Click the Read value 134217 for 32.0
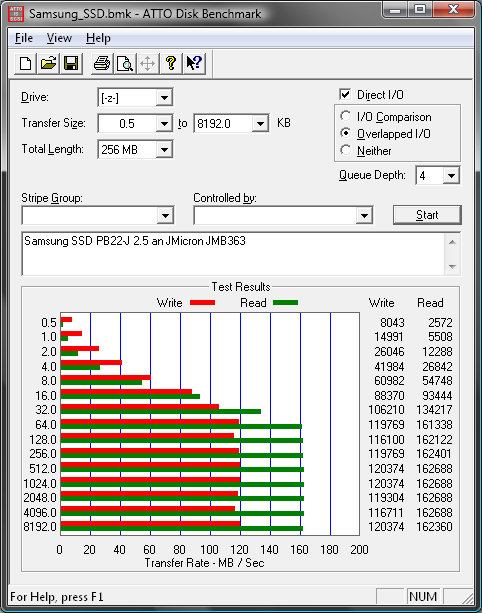Screen dimensions: 482x613 coord(434,410)
